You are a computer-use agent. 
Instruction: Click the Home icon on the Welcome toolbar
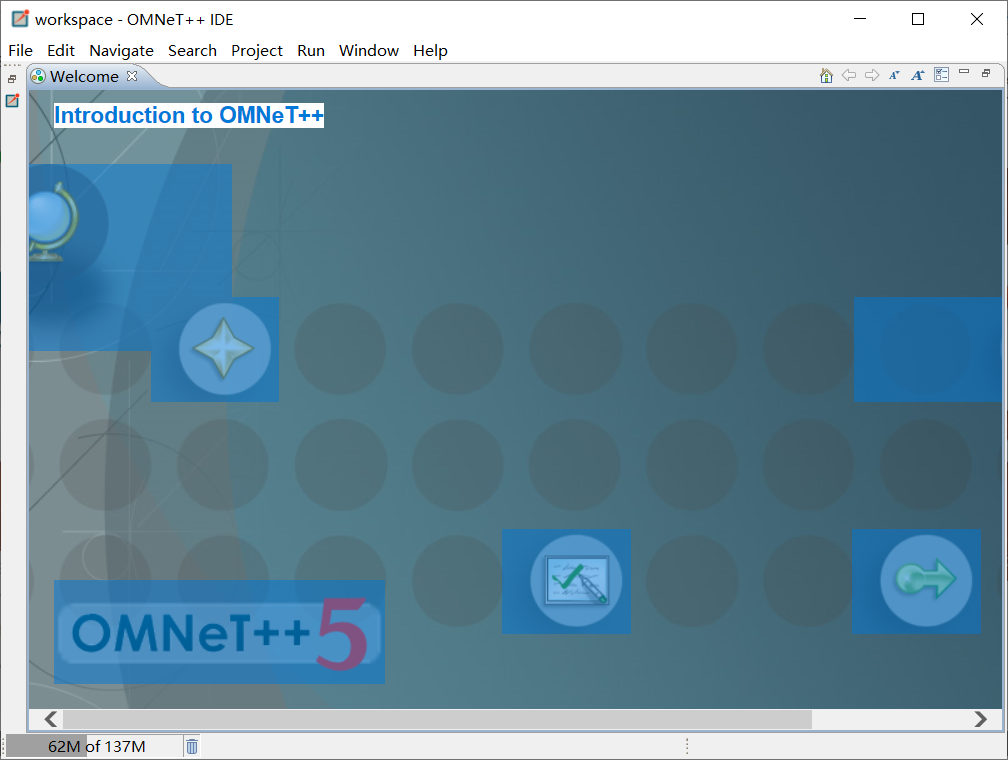point(825,74)
